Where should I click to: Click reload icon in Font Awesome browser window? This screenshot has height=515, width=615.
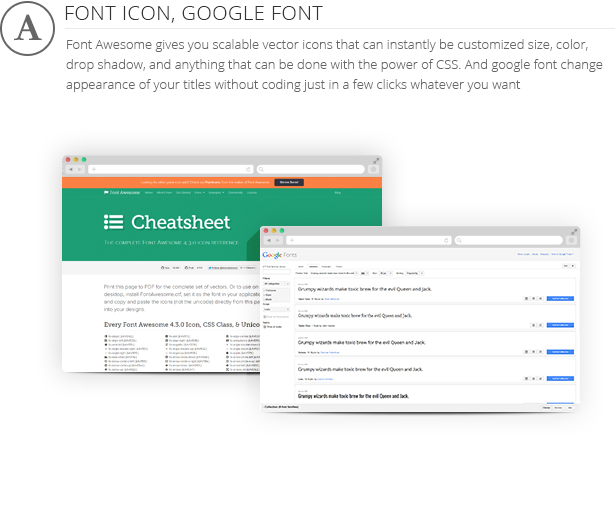pyautogui.click(x=248, y=169)
